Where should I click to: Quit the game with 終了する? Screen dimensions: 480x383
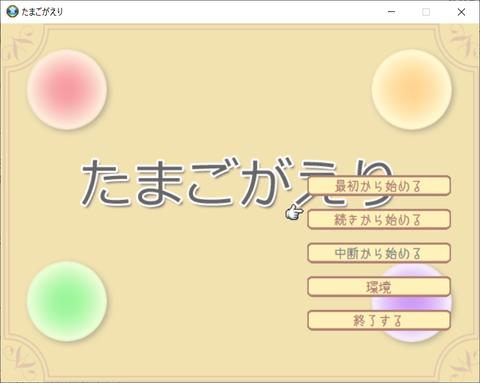pyautogui.click(x=379, y=320)
